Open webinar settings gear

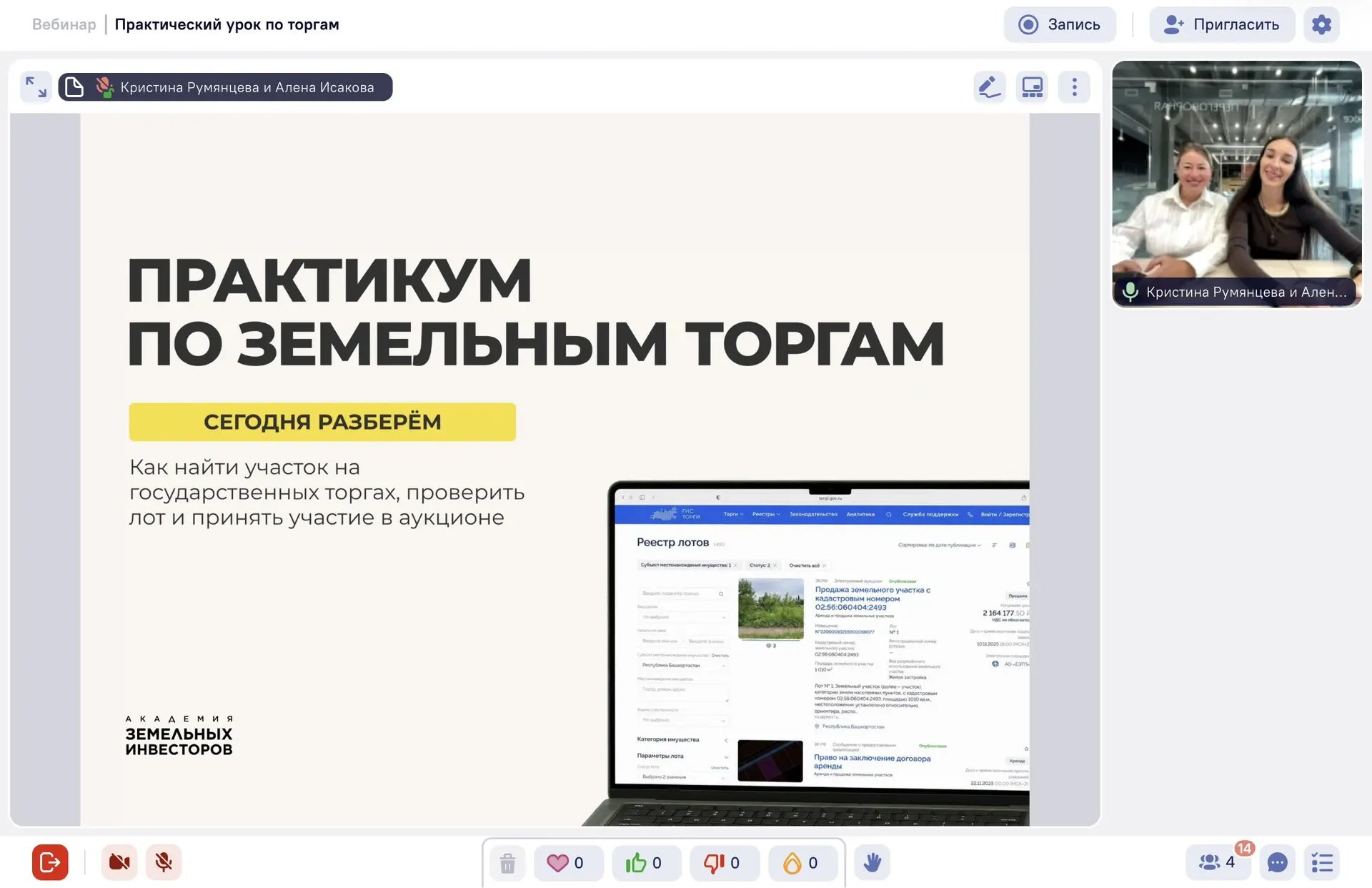pyautogui.click(x=1321, y=24)
